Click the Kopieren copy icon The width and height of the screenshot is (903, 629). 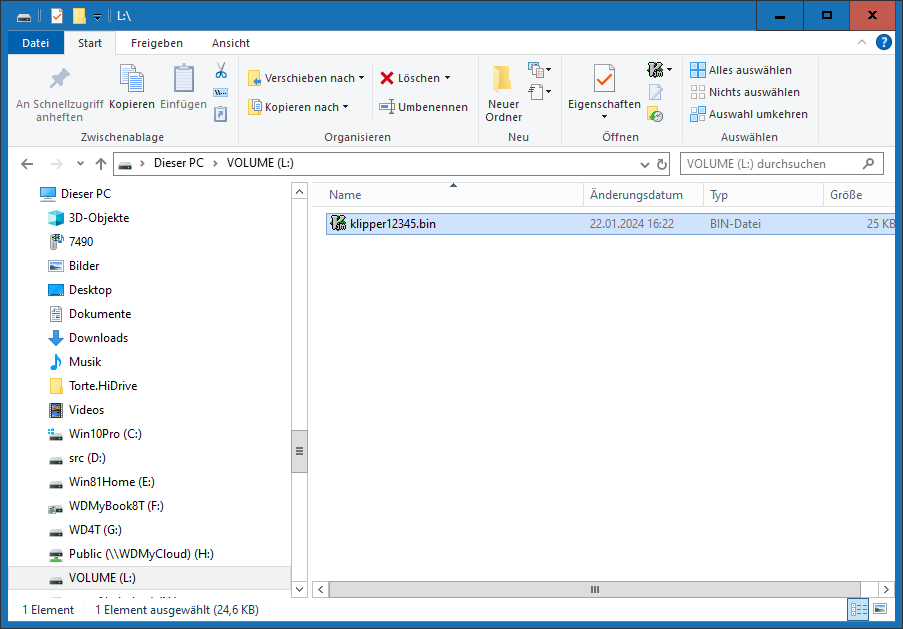[132, 79]
